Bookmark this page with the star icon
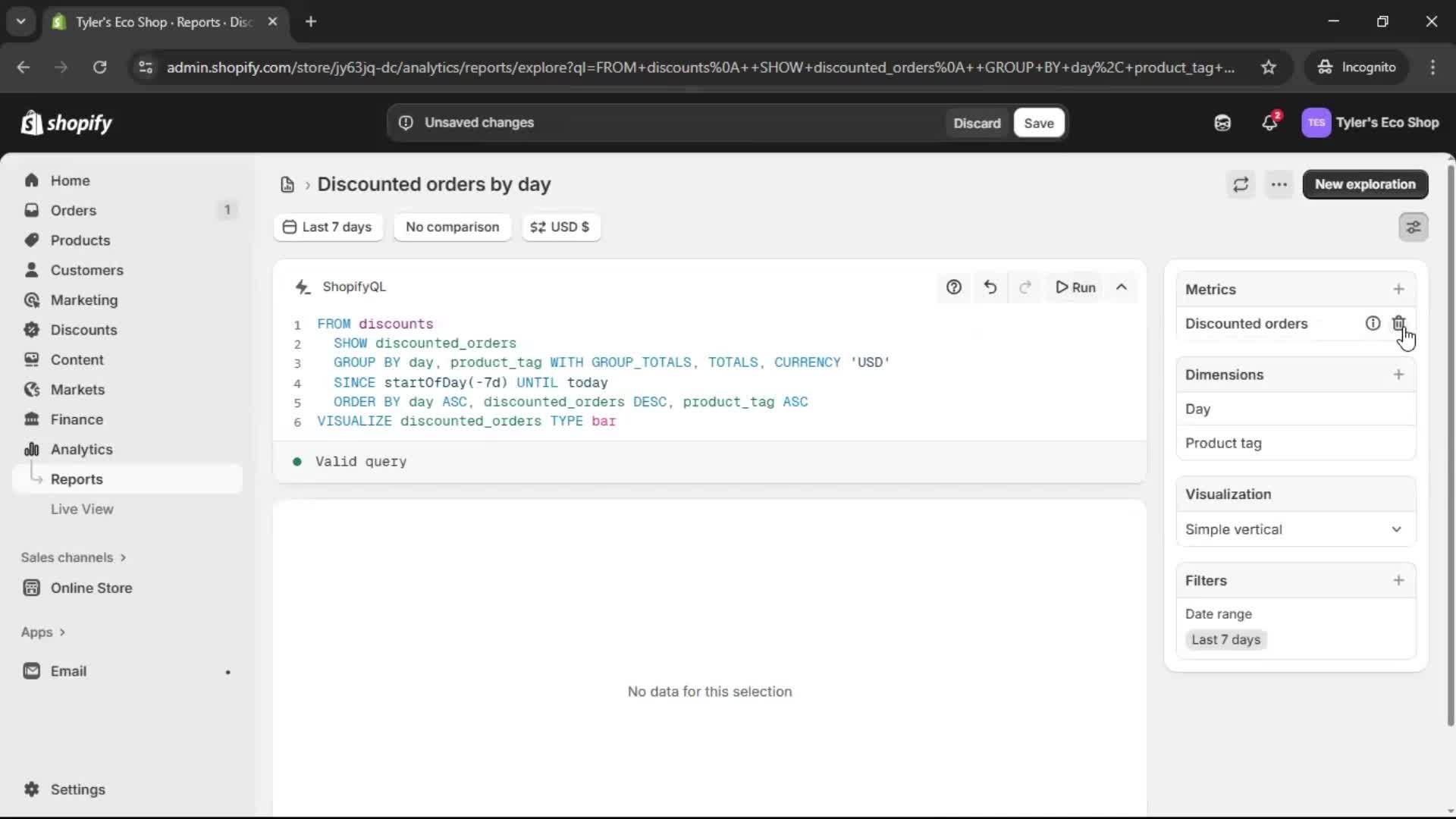 [x=1269, y=67]
